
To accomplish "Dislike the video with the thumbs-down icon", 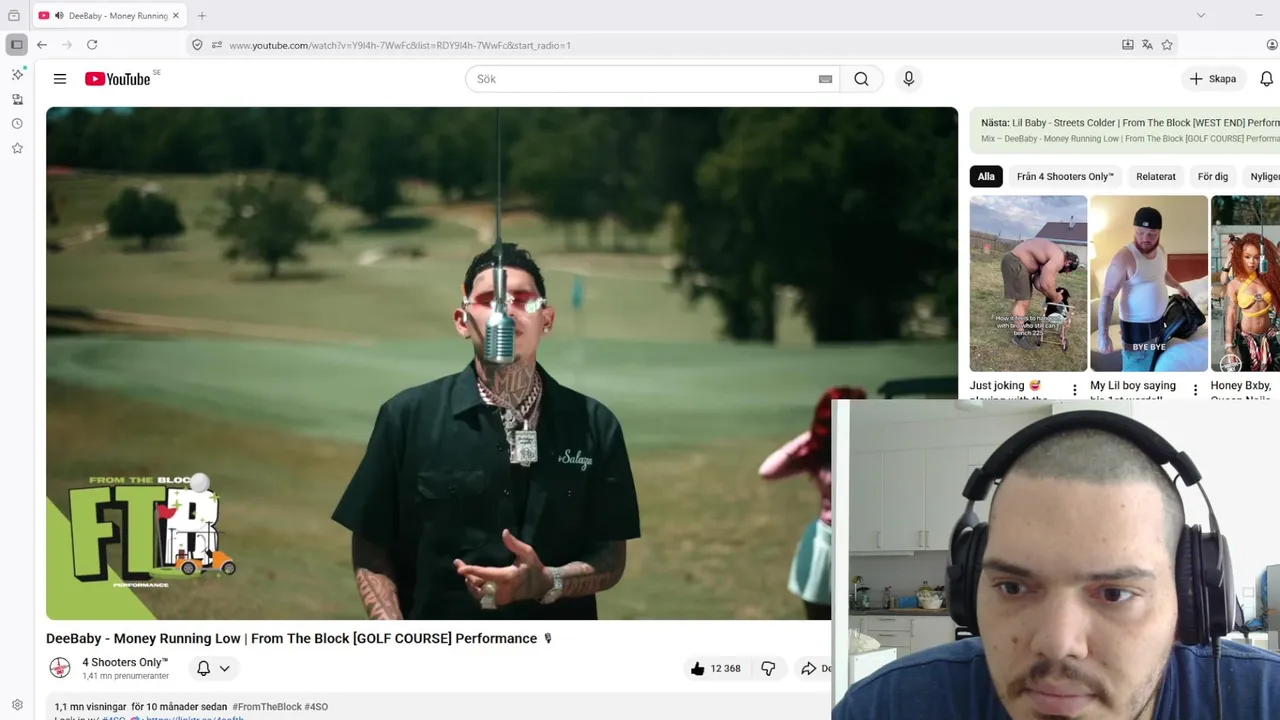I will pos(768,668).
